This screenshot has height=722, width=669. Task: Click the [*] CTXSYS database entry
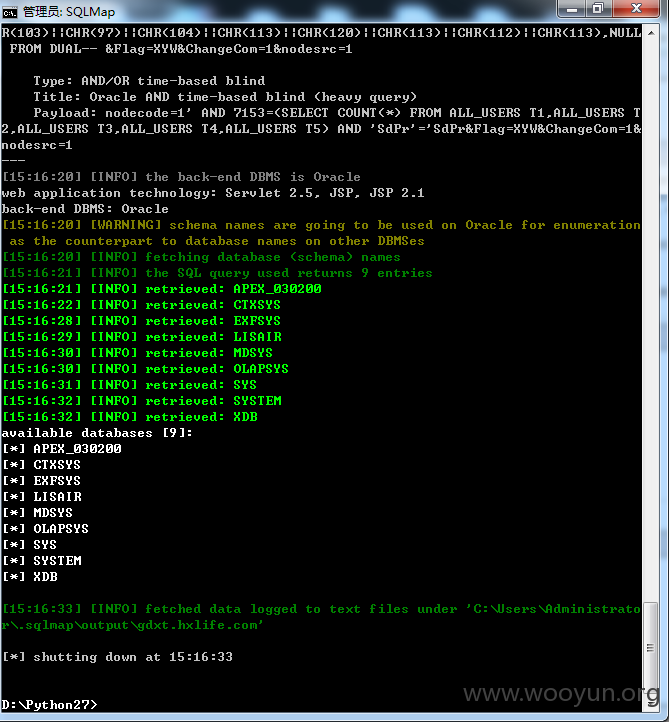tap(41, 465)
